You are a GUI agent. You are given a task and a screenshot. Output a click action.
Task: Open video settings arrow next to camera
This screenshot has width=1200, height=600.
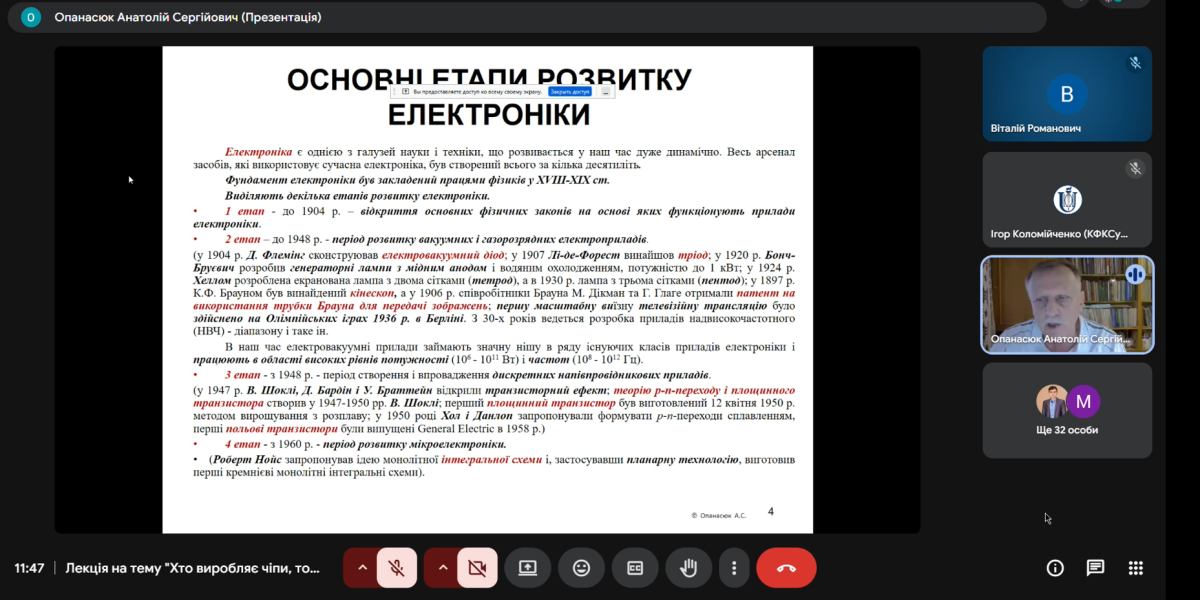click(x=442, y=568)
